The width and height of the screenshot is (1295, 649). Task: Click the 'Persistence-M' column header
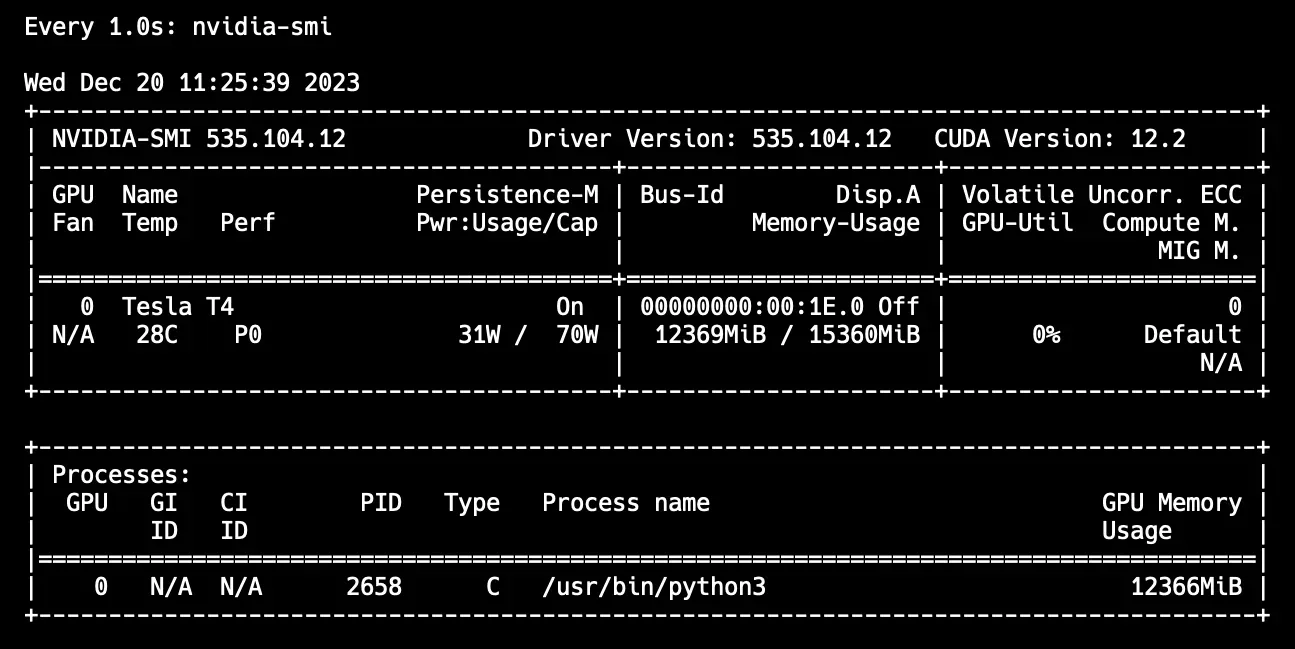point(507,194)
